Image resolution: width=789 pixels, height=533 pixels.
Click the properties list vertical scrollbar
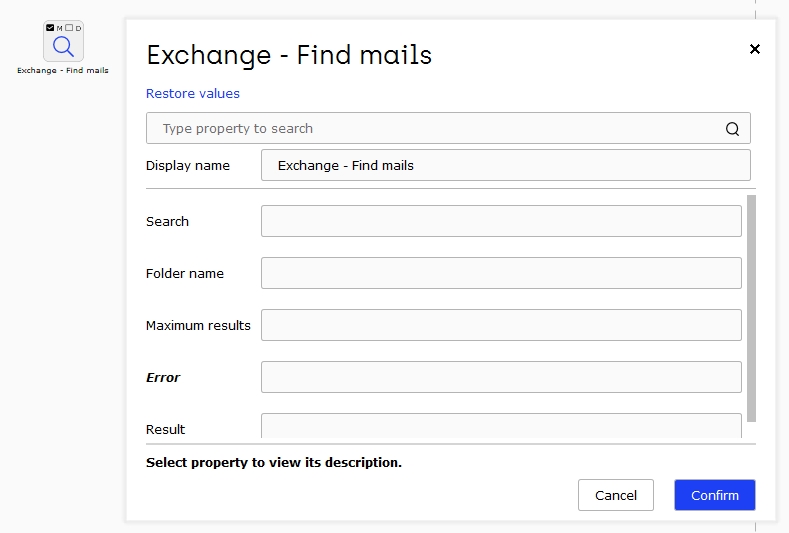pyautogui.click(x=751, y=308)
